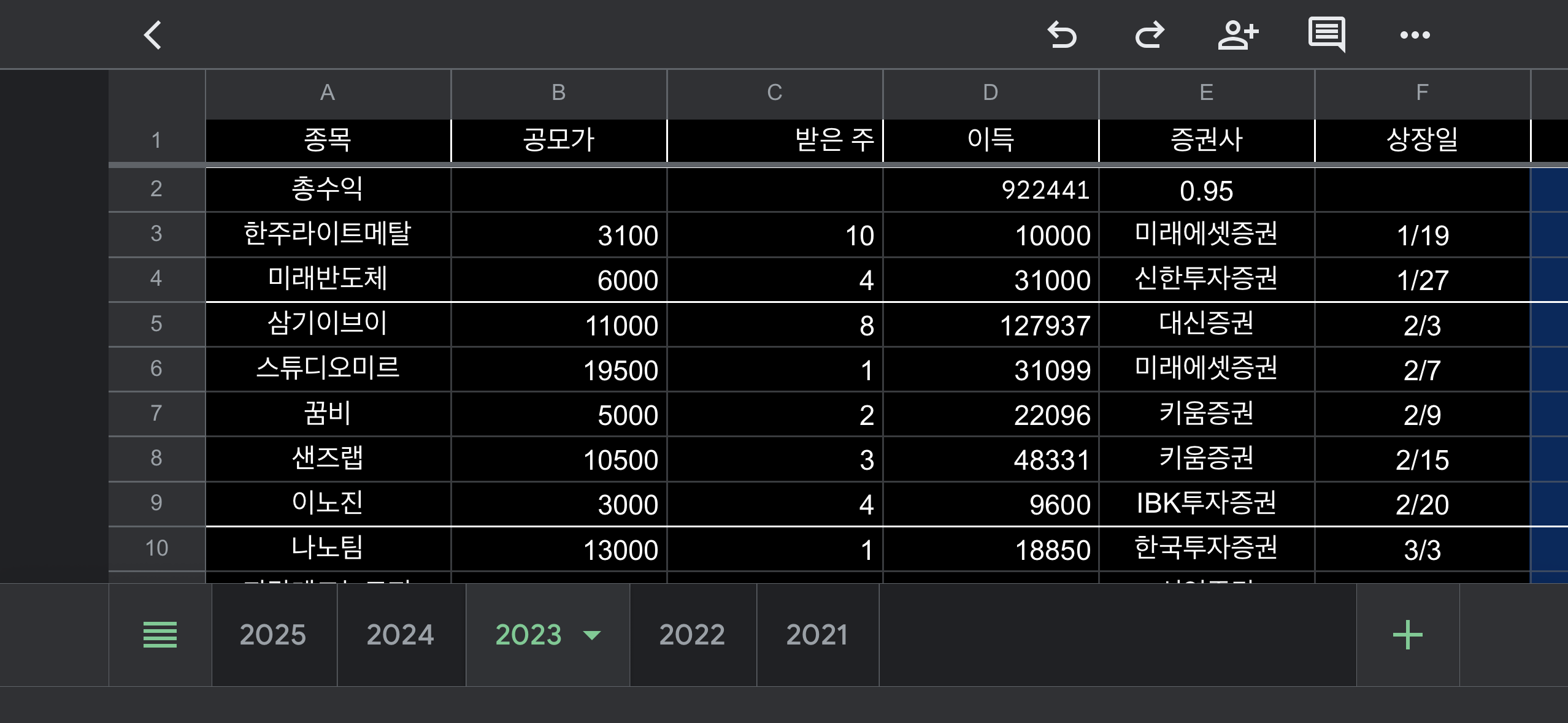Add a new sheet with plus icon
The image size is (1568, 723).
pyautogui.click(x=1407, y=635)
